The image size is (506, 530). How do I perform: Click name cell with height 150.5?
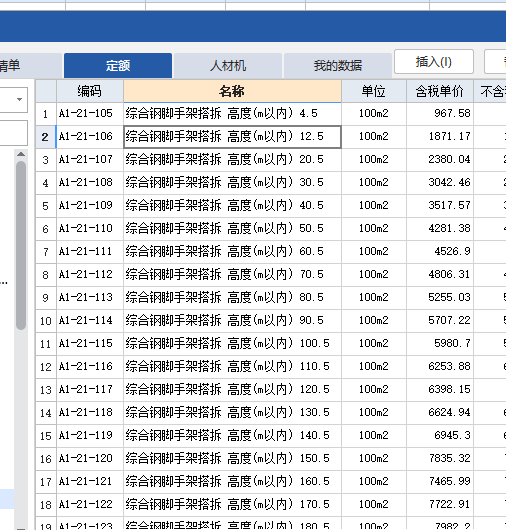(x=233, y=458)
